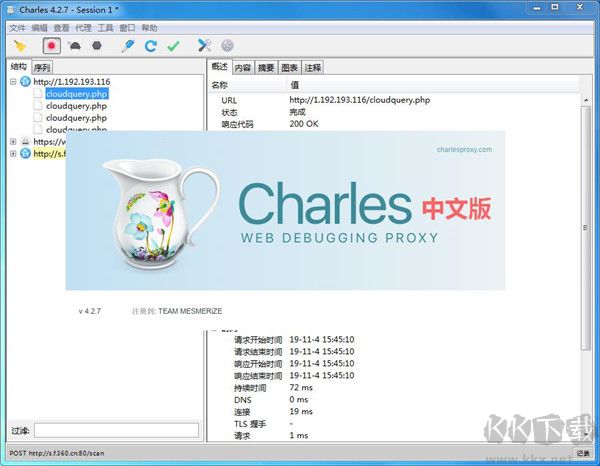Click the 持续时间 value 72 ms
This screenshot has width=600, height=466.
(301, 388)
